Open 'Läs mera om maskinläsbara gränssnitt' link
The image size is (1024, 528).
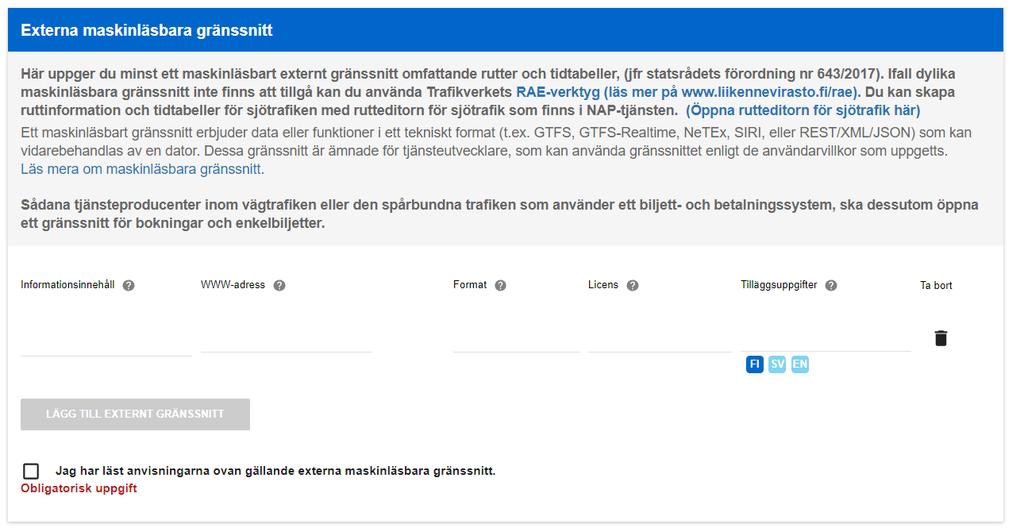coord(142,169)
